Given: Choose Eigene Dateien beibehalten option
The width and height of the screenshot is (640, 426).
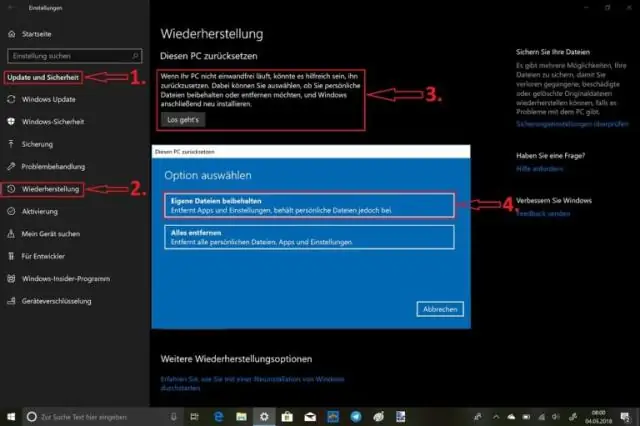Looking at the screenshot, I should tap(307, 205).
